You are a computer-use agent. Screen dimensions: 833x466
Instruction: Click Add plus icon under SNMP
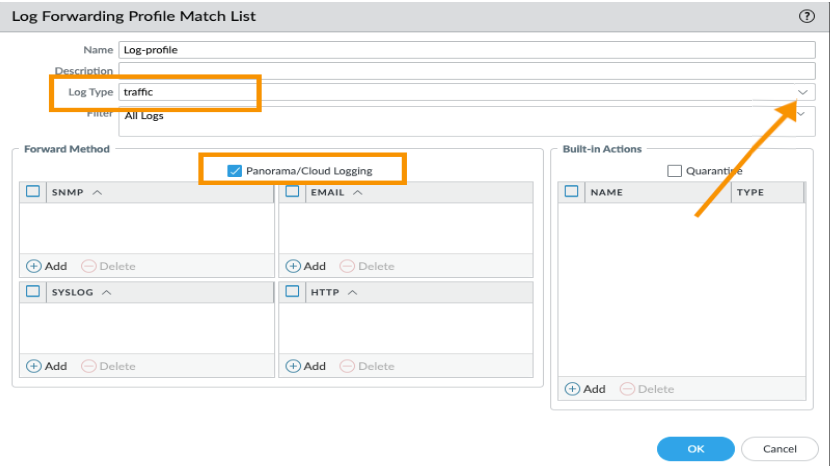point(34,266)
